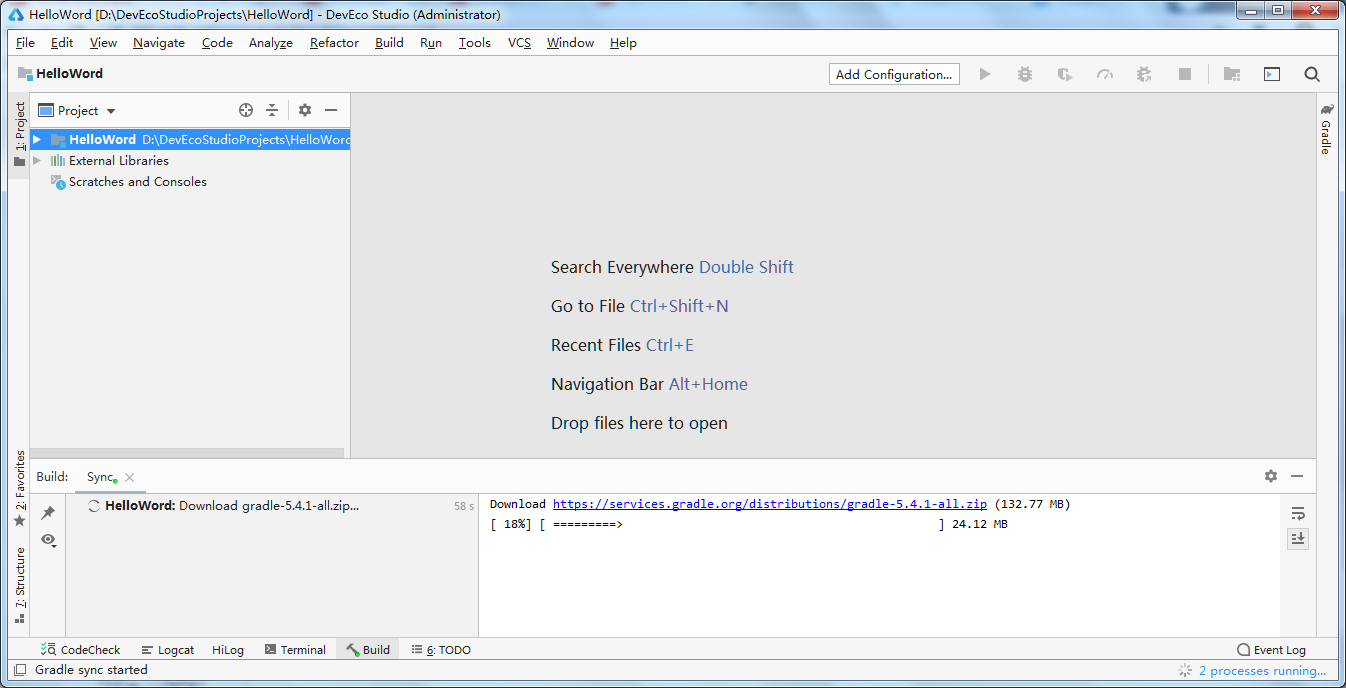Open the VCS menu

click(519, 43)
